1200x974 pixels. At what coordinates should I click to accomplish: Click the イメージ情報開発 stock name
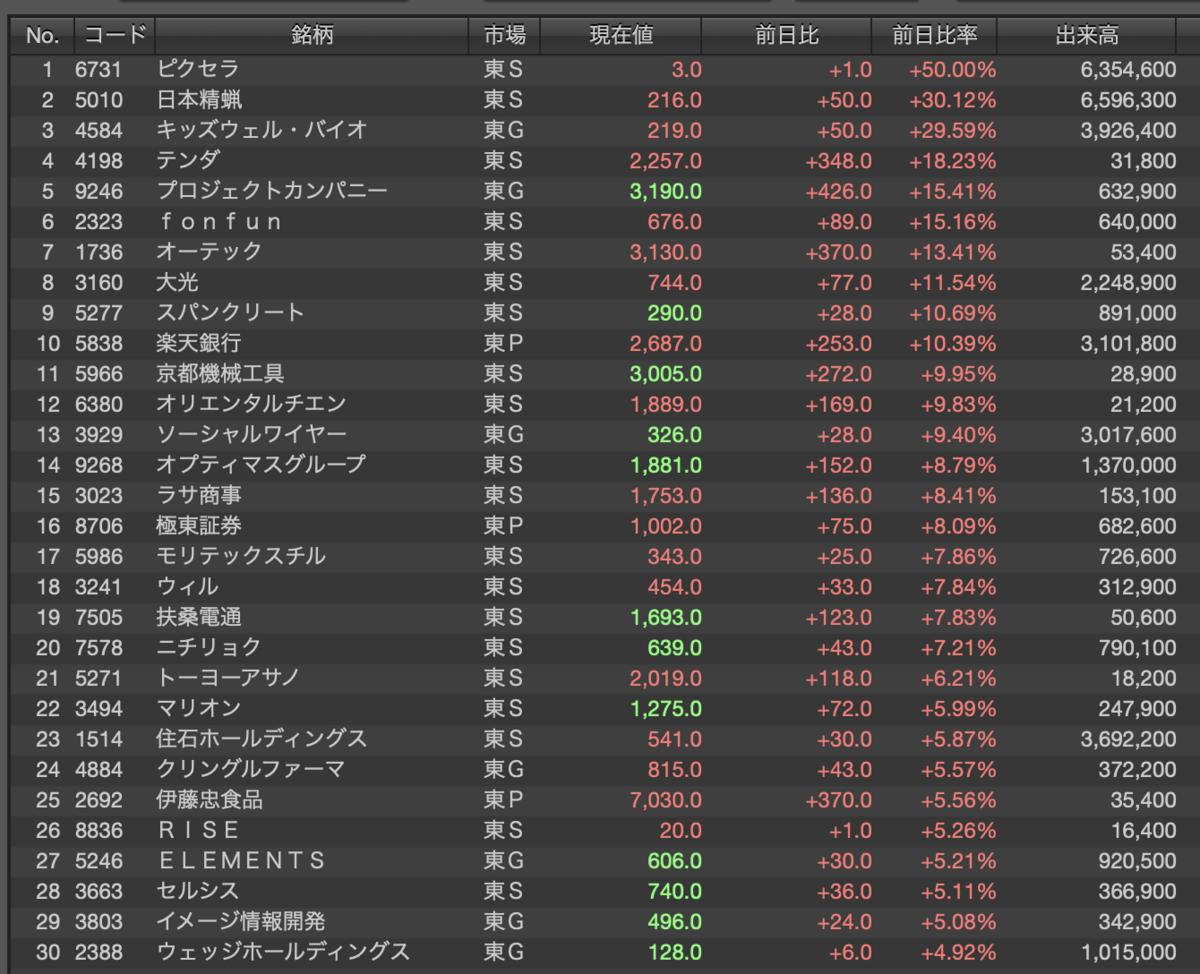point(241,921)
